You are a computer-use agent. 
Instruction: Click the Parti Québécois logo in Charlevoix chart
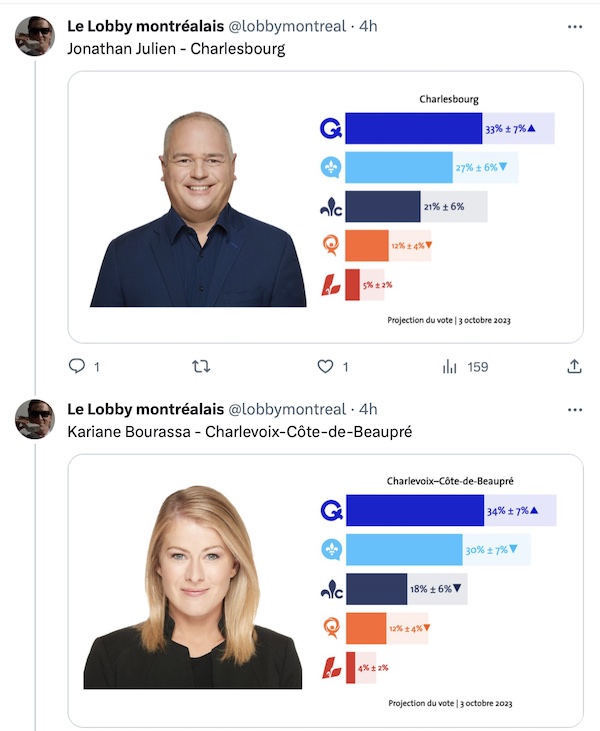tap(331, 550)
